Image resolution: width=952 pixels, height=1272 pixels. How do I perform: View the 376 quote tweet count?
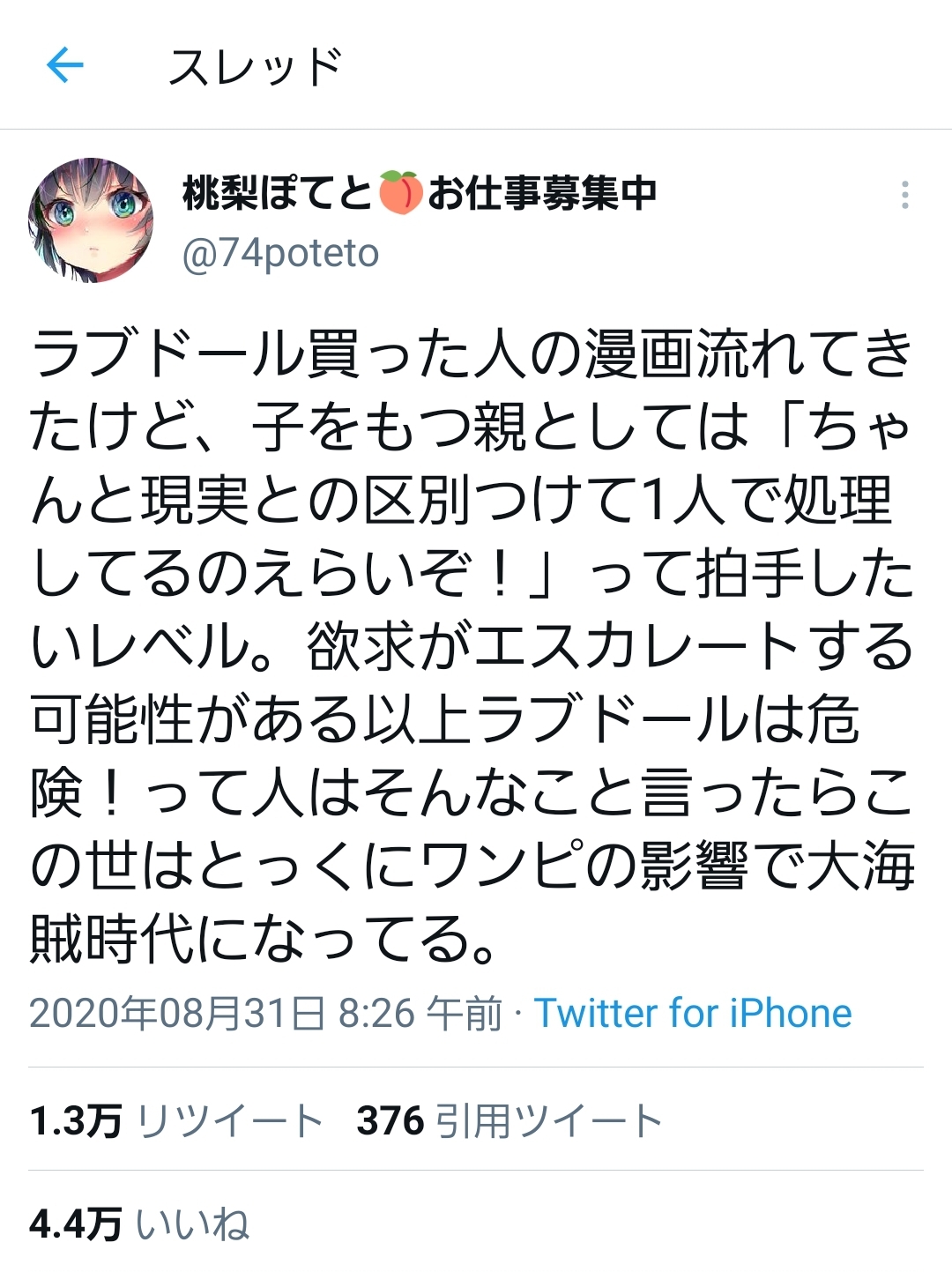coord(390,1121)
